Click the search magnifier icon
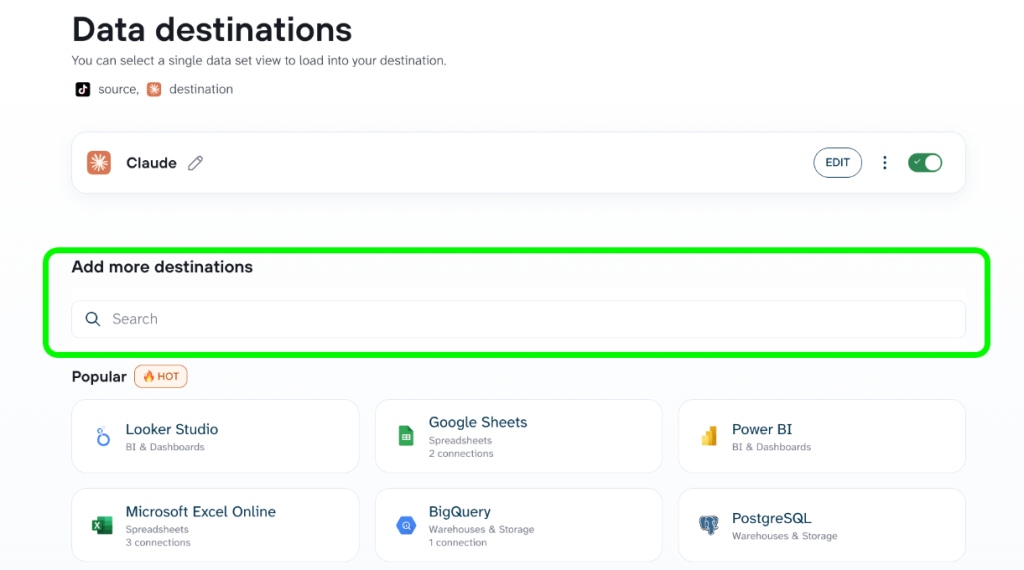This screenshot has height=570, width=1024. coord(93,319)
